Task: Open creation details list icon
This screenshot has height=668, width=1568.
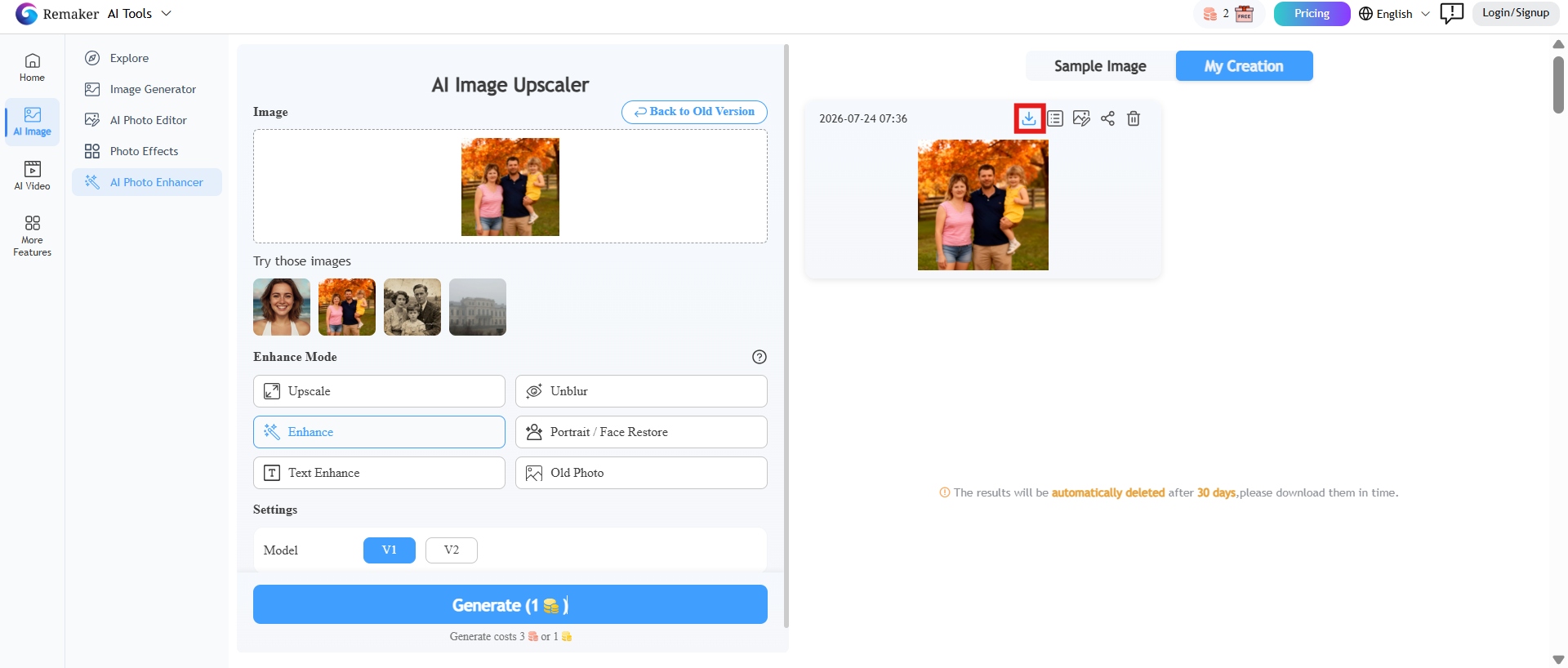Action: pos(1055,118)
